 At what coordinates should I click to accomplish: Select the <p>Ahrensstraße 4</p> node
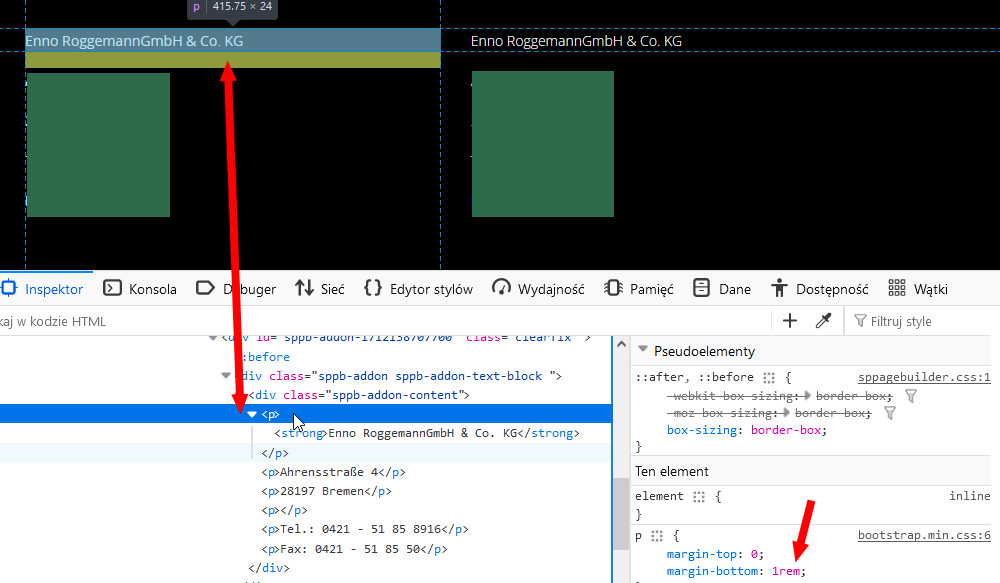[333, 472]
